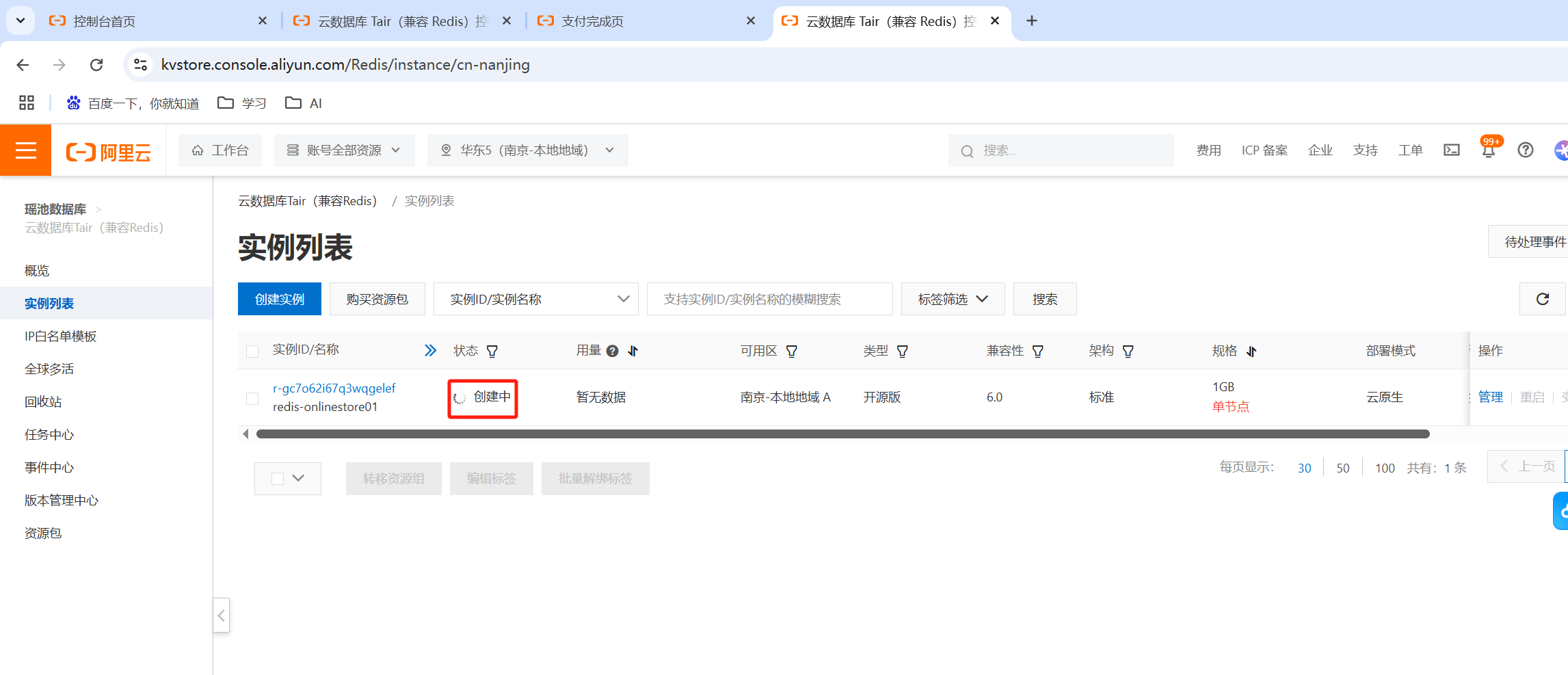Set page size to 50 per page
The image size is (1568, 675).
point(1343,468)
